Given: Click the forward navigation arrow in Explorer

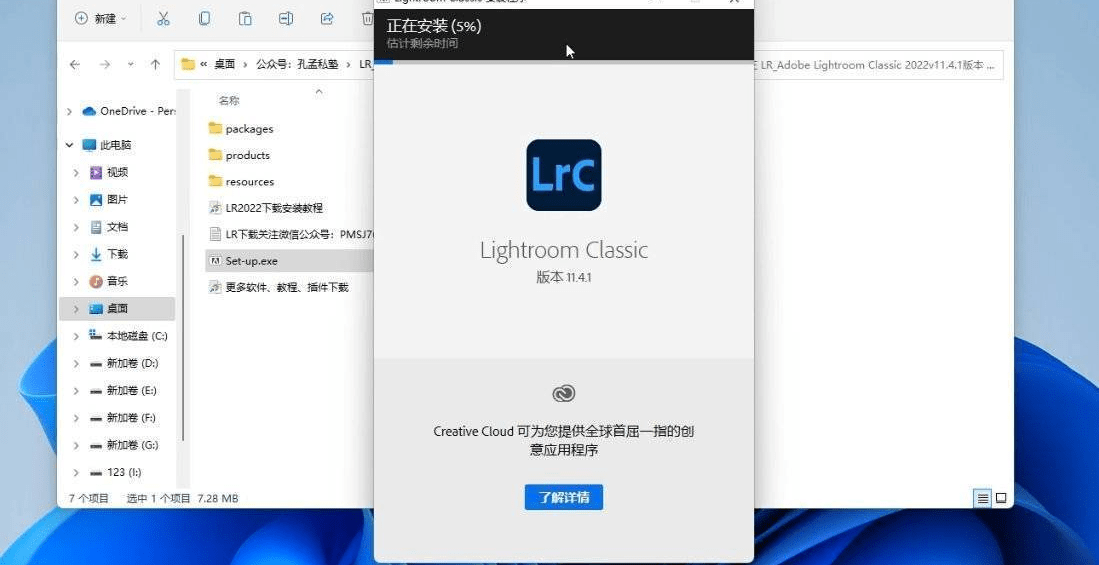Looking at the screenshot, I should tap(104, 64).
